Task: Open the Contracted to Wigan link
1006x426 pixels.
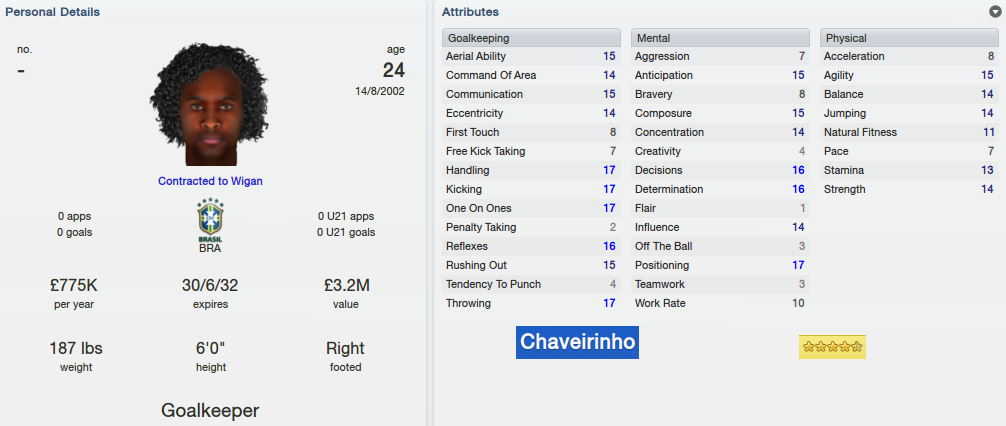Action: point(210,181)
